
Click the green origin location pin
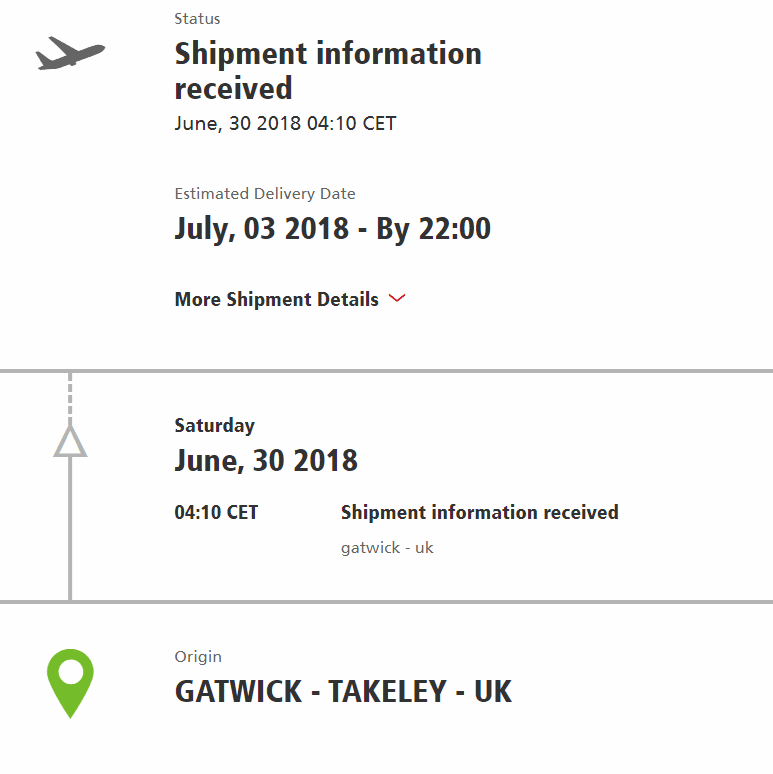(71, 684)
